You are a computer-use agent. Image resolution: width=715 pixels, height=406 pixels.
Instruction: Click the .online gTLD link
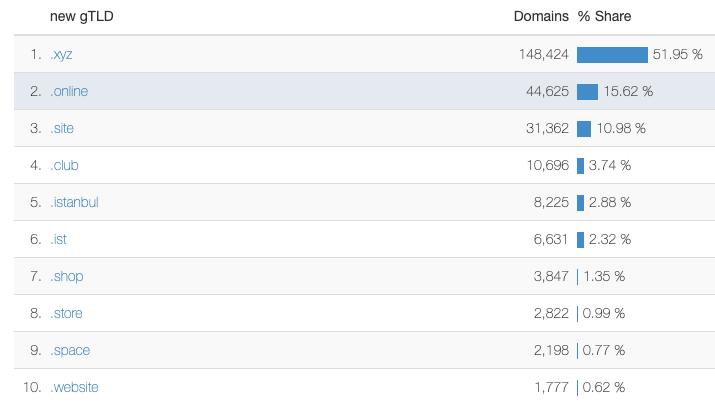click(69, 92)
